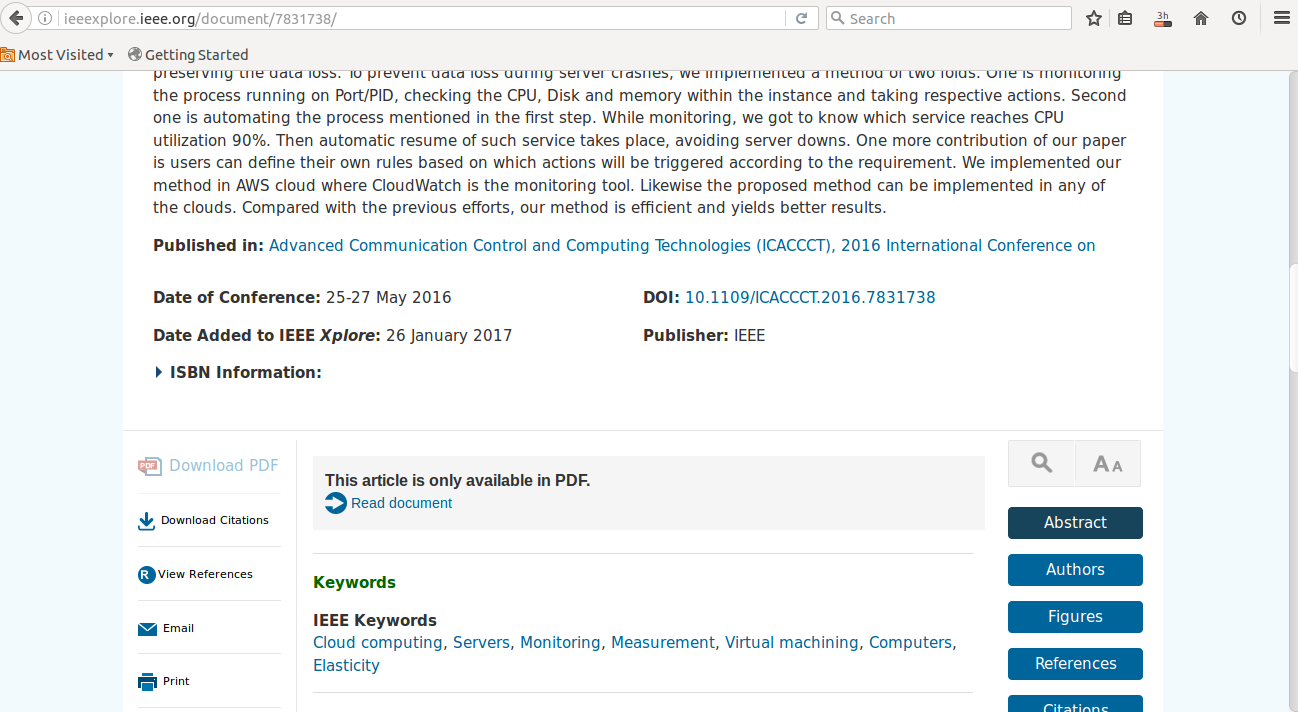Open the Firefox hamburger menu

1281,17
